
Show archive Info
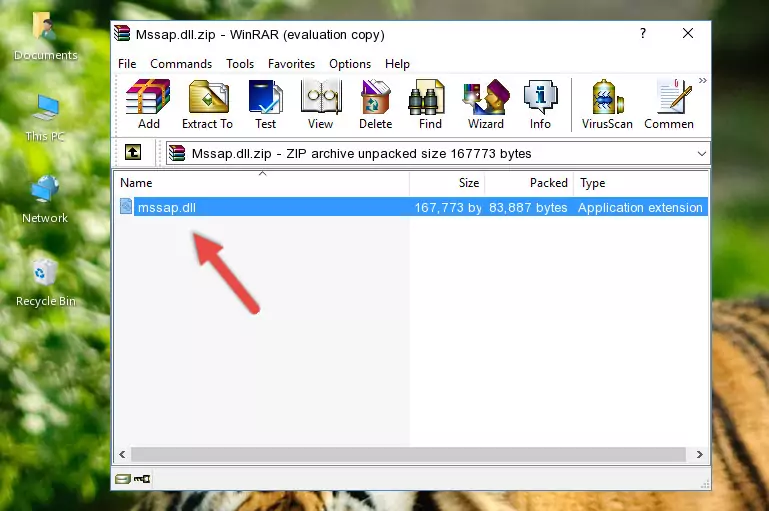point(540,104)
